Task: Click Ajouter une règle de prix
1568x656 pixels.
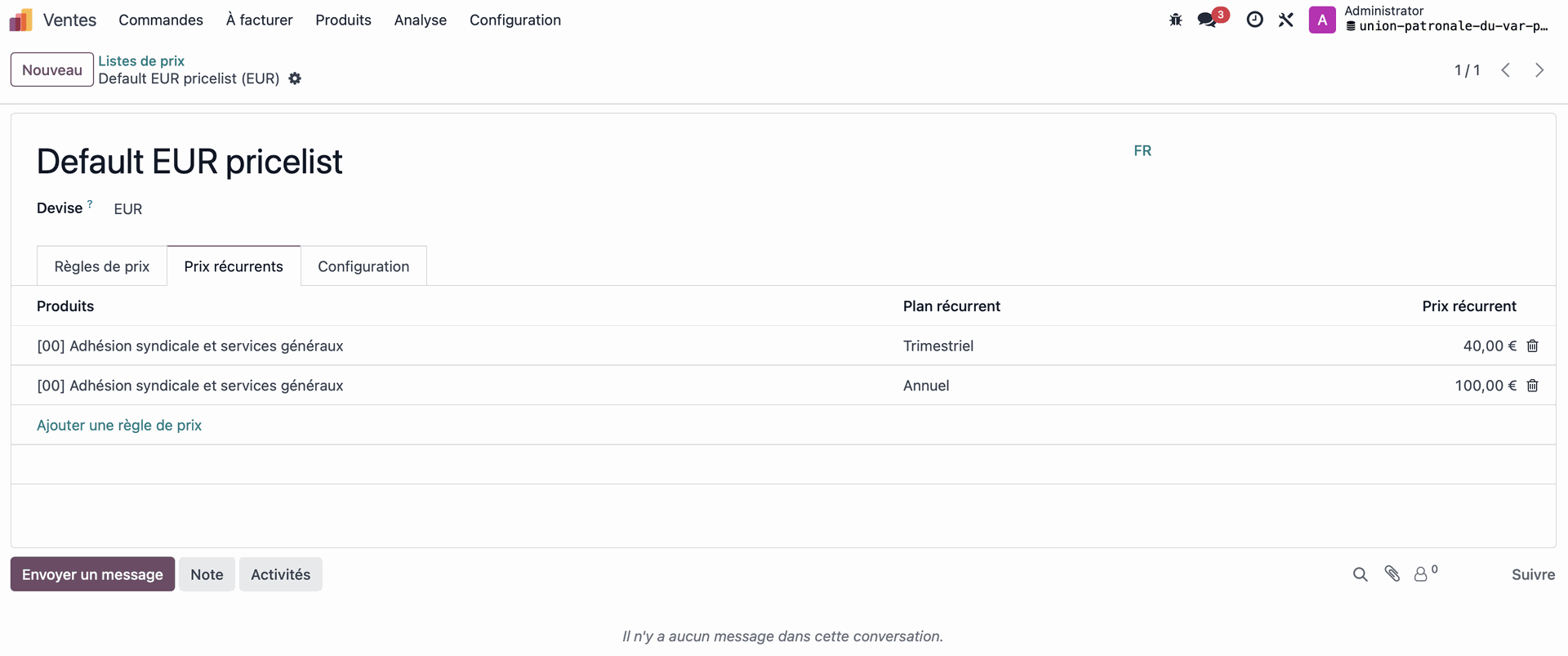Action: [x=119, y=425]
